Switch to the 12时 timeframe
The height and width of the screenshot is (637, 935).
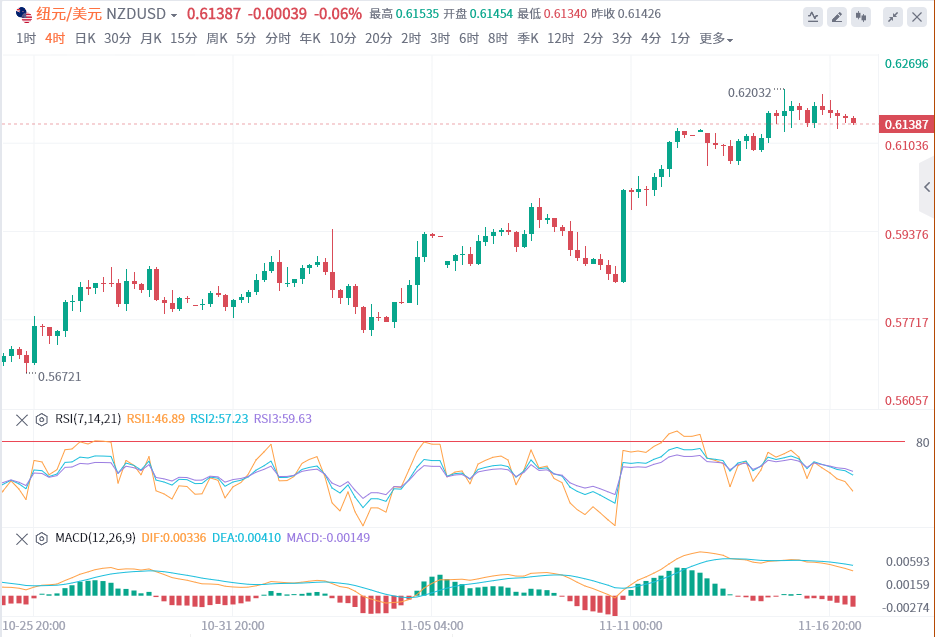(x=561, y=39)
